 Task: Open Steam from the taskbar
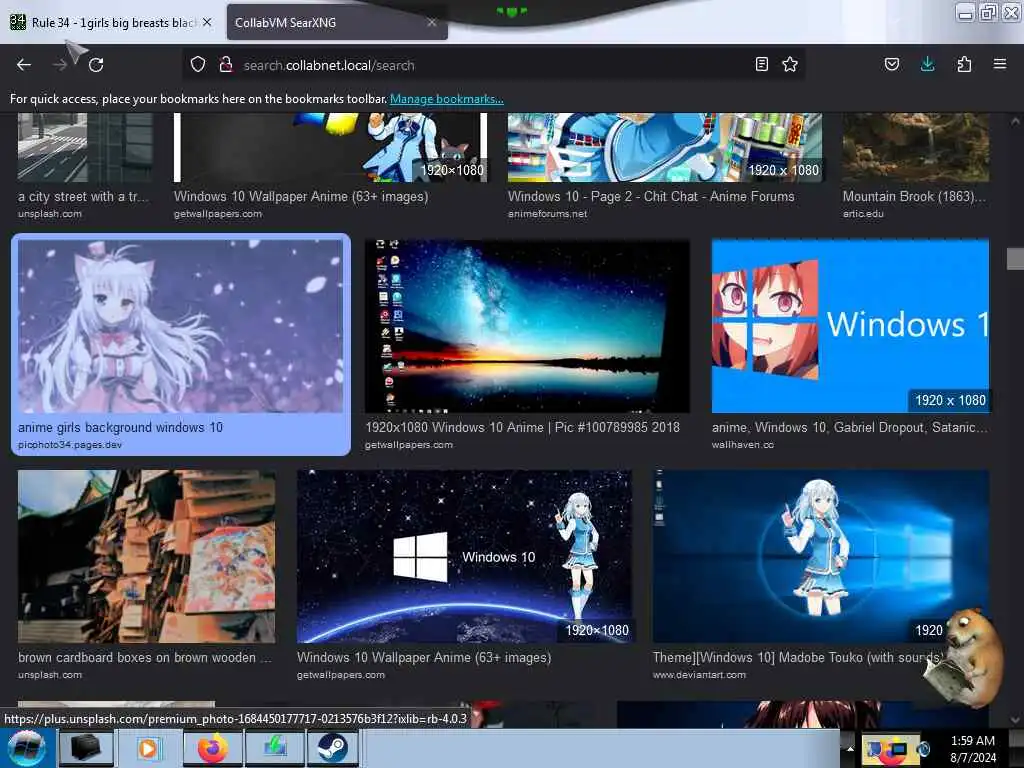[x=333, y=748]
